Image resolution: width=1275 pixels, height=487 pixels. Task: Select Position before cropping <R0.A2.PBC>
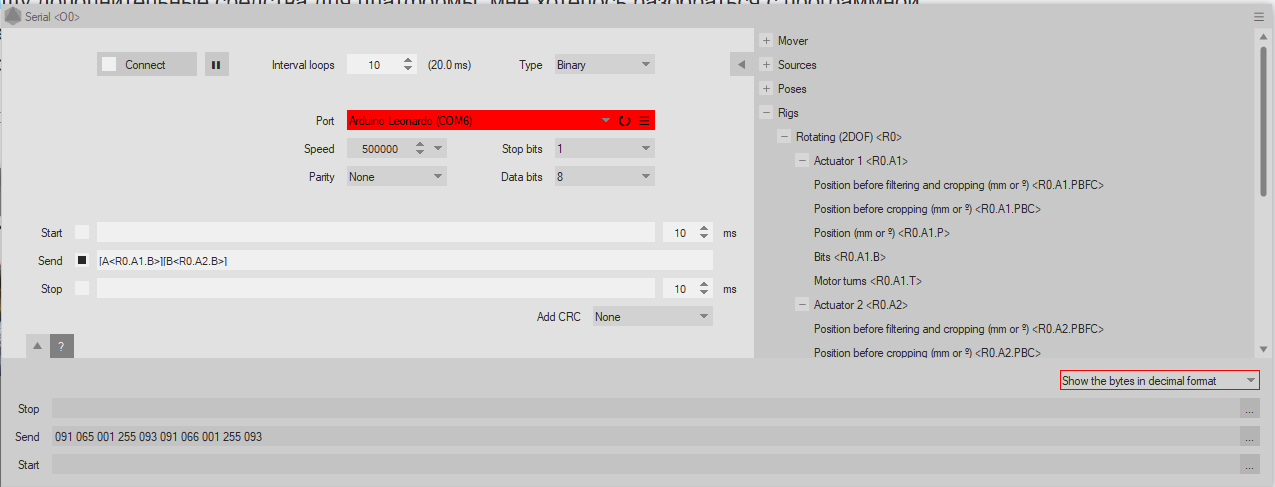tap(928, 353)
